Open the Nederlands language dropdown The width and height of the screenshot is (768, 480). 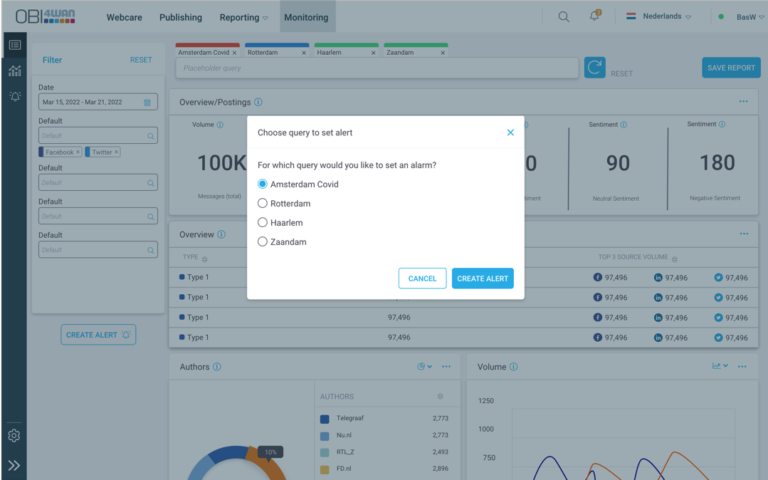point(659,16)
